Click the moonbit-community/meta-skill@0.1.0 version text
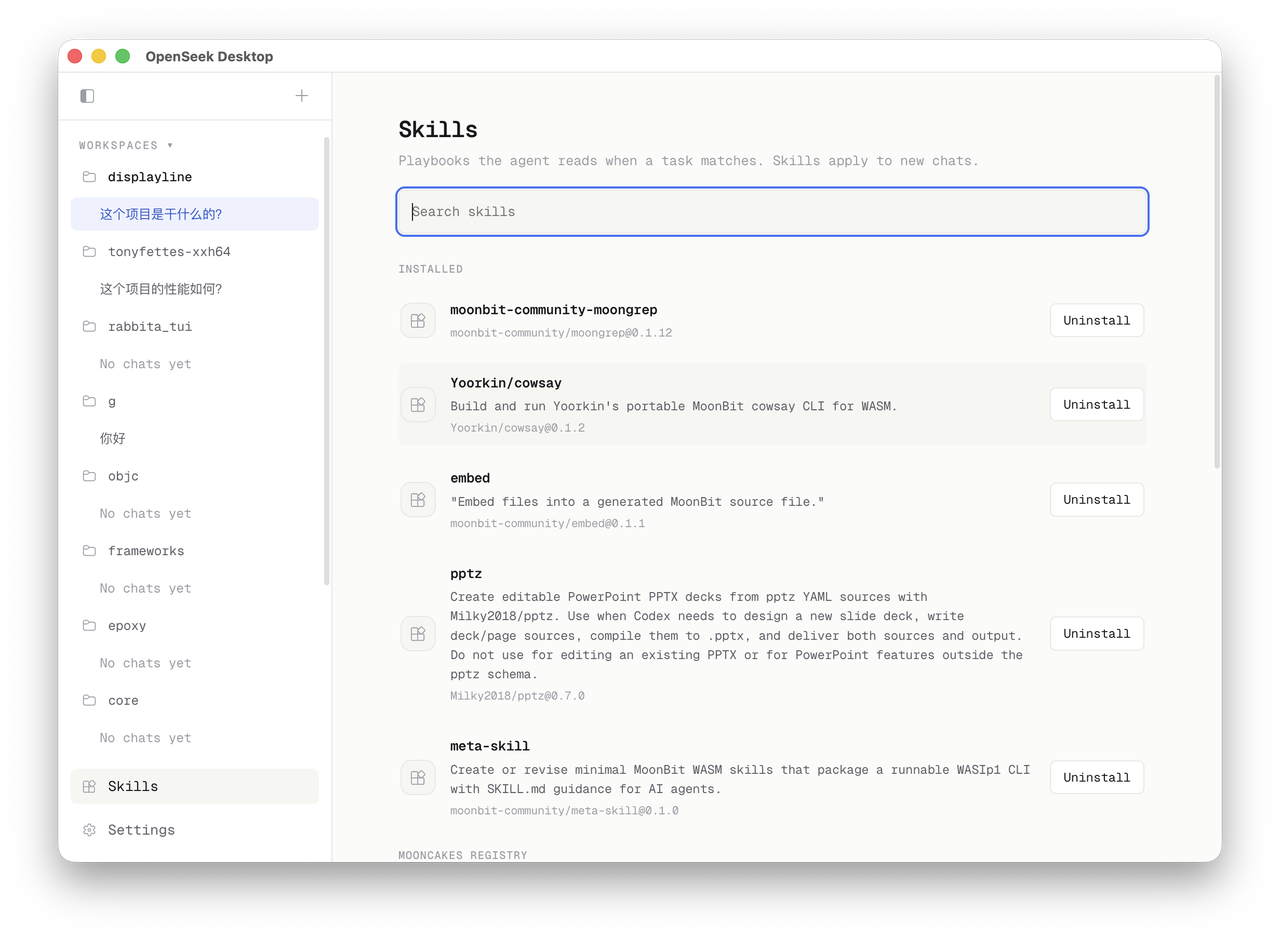Viewport: 1280px width, 939px height. [x=565, y=811]
